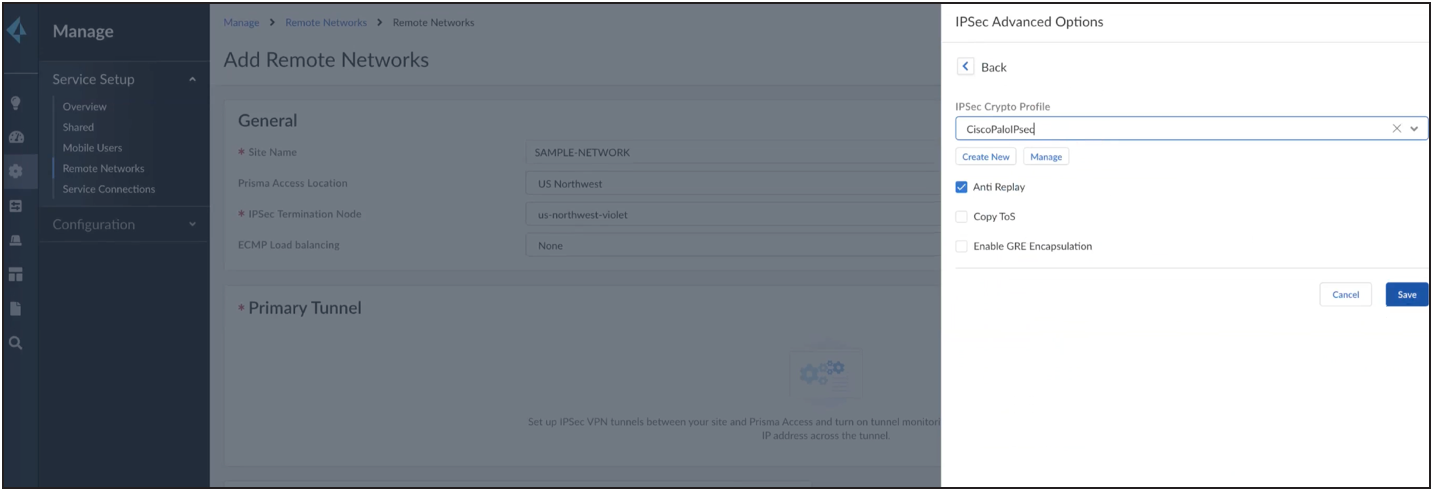Open Overview in Service Setup

(84, 107)
